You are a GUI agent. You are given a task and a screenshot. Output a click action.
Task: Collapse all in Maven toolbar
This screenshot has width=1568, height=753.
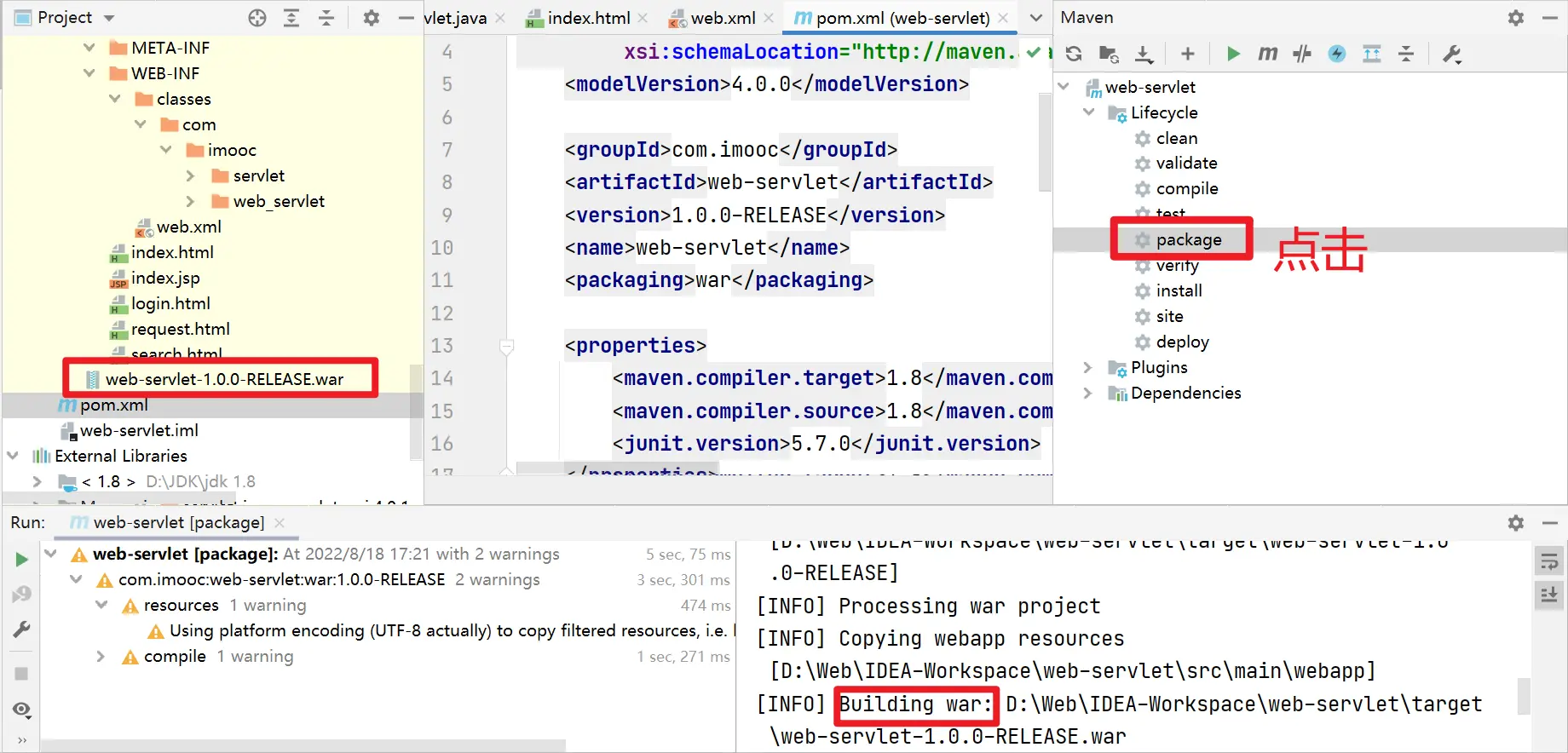[1406, 54]
